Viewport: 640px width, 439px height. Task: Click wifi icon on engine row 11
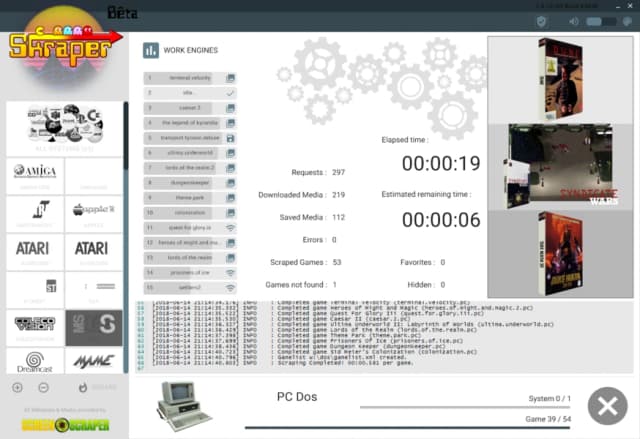click(x=230, y=228)
